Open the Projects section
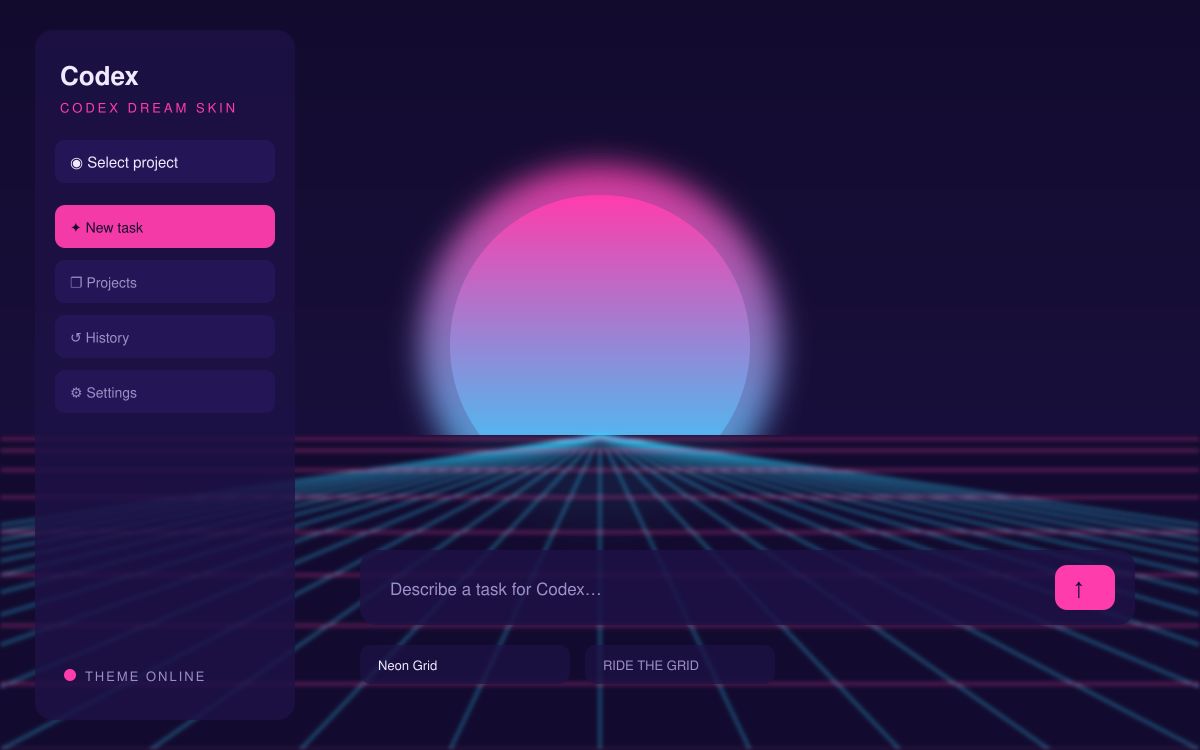 click(x=165, y=282)
